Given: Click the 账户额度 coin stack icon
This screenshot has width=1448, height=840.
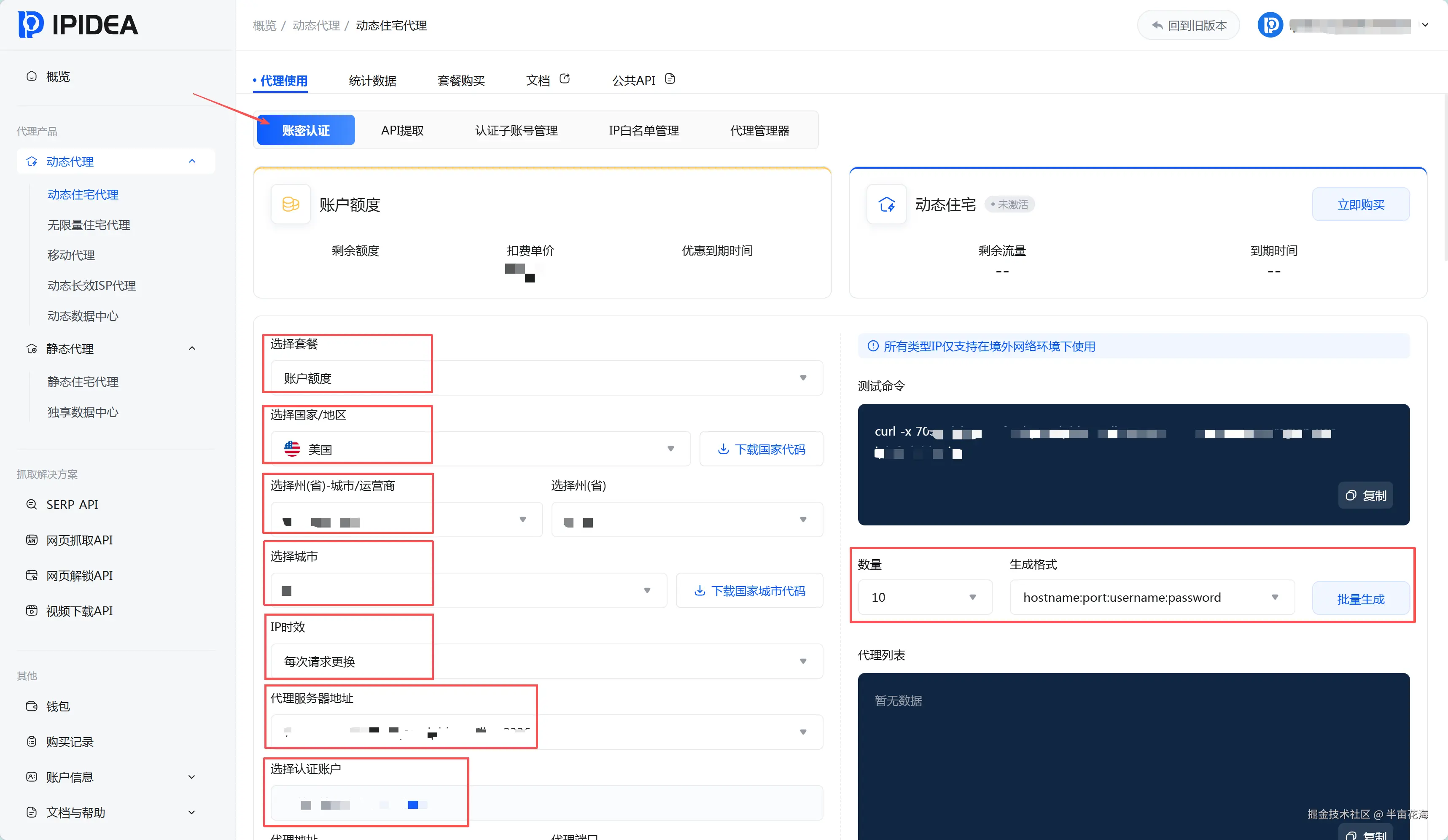Looking at the screenshot, I should point(291,205).
